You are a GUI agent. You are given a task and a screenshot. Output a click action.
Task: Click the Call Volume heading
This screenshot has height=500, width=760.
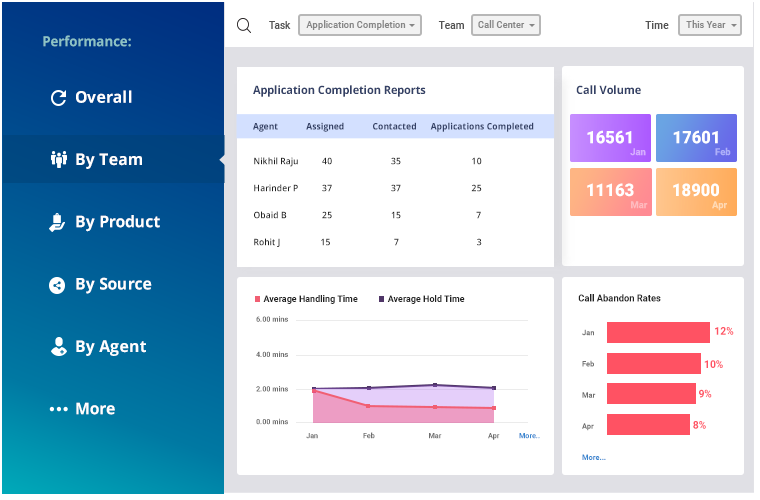(x=608, y=90)
